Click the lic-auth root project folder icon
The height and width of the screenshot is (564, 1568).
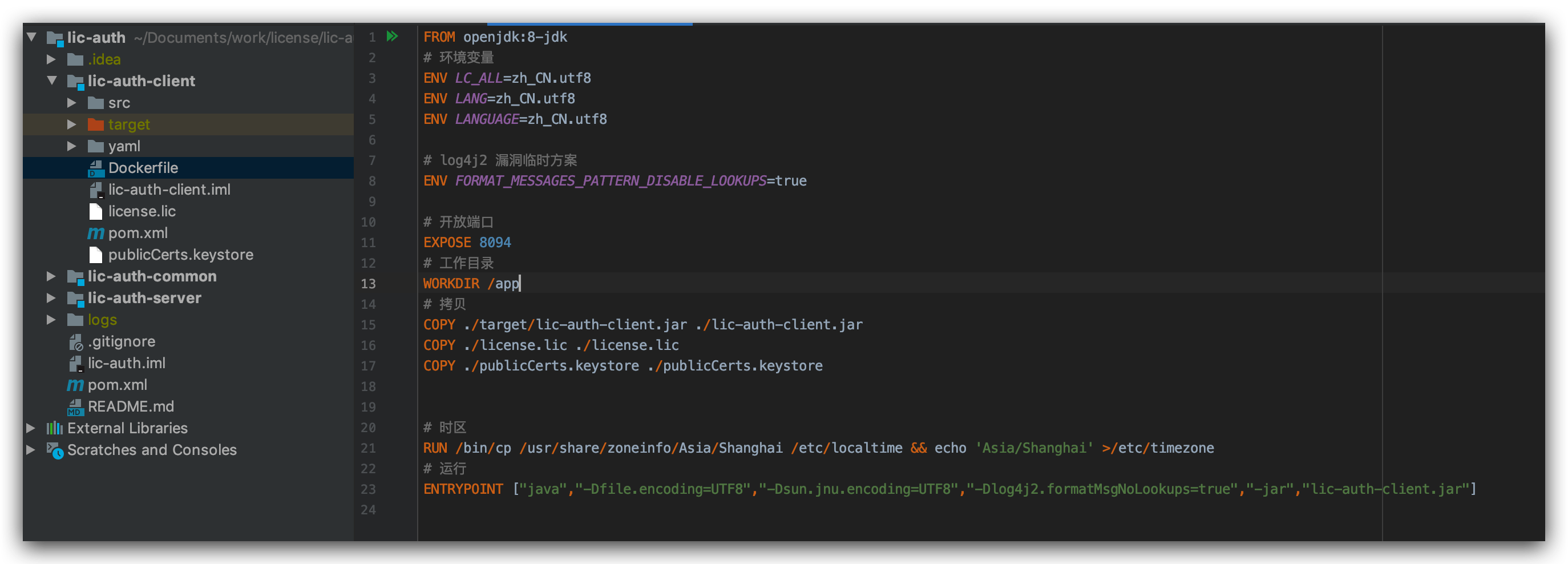coord(55,38)
